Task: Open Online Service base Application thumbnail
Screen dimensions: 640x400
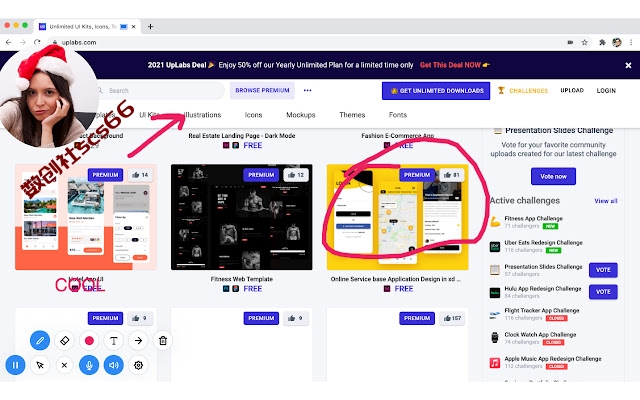Action: [x=398, y=217]
